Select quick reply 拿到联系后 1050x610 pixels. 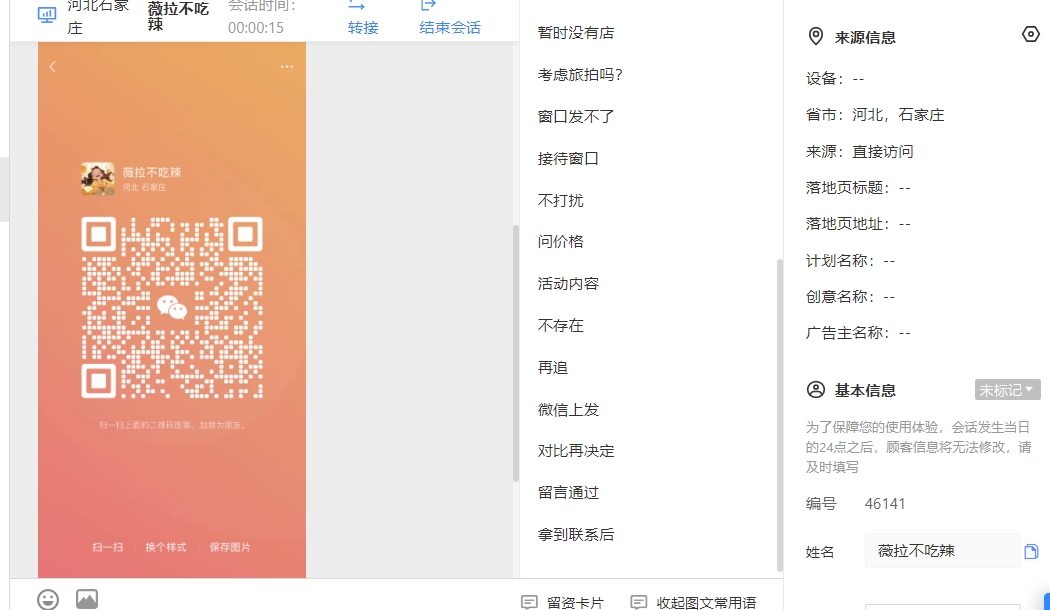tap(576, 535)
